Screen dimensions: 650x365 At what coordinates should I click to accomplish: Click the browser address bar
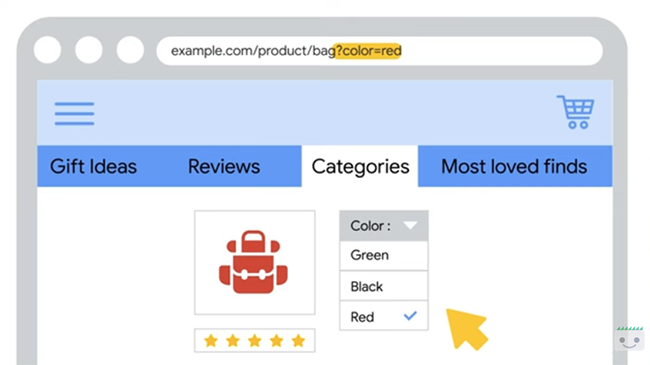tap(379, 51)
